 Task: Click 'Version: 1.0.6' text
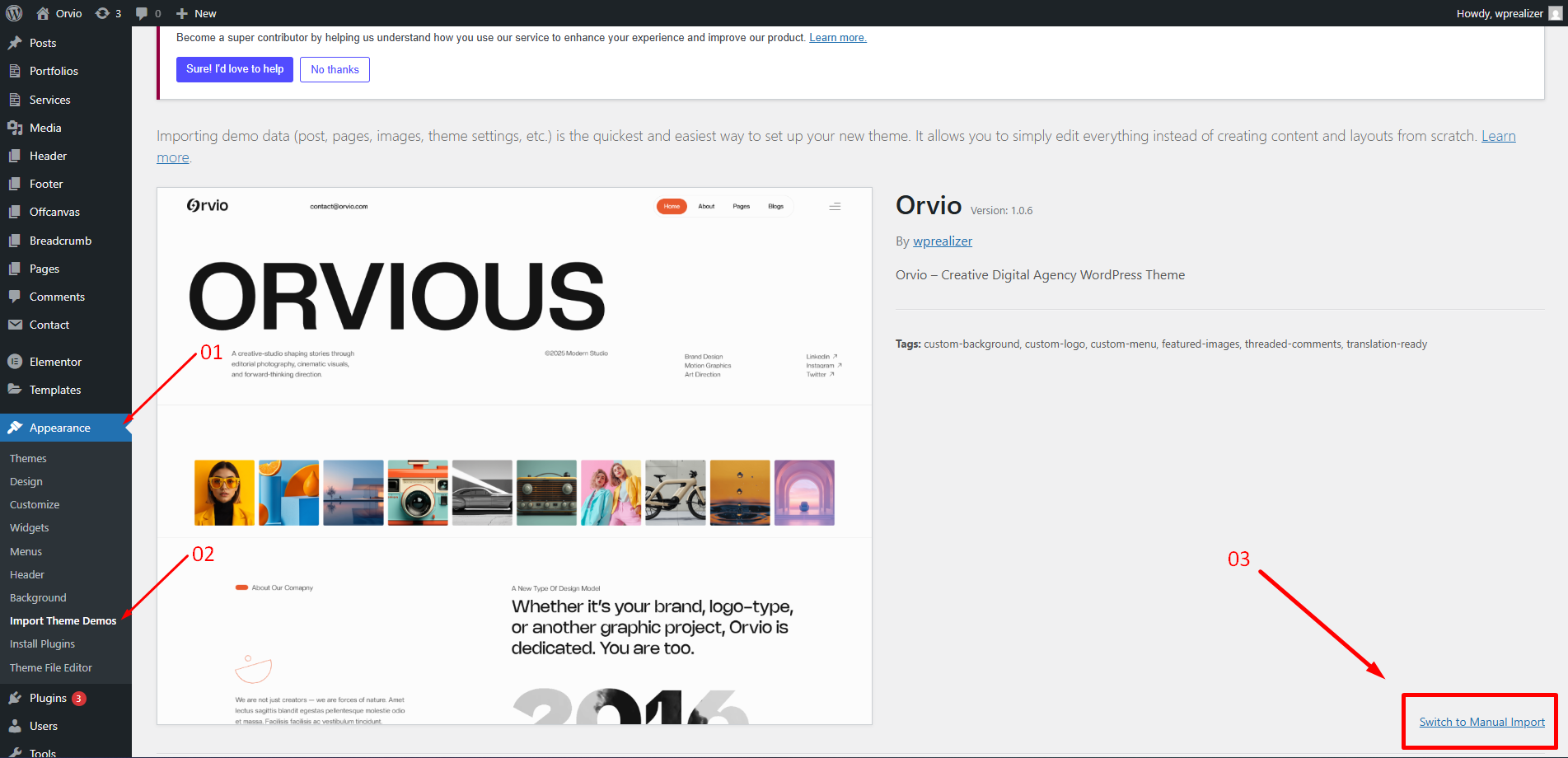pyautogui.click(x=1001, y=210)
